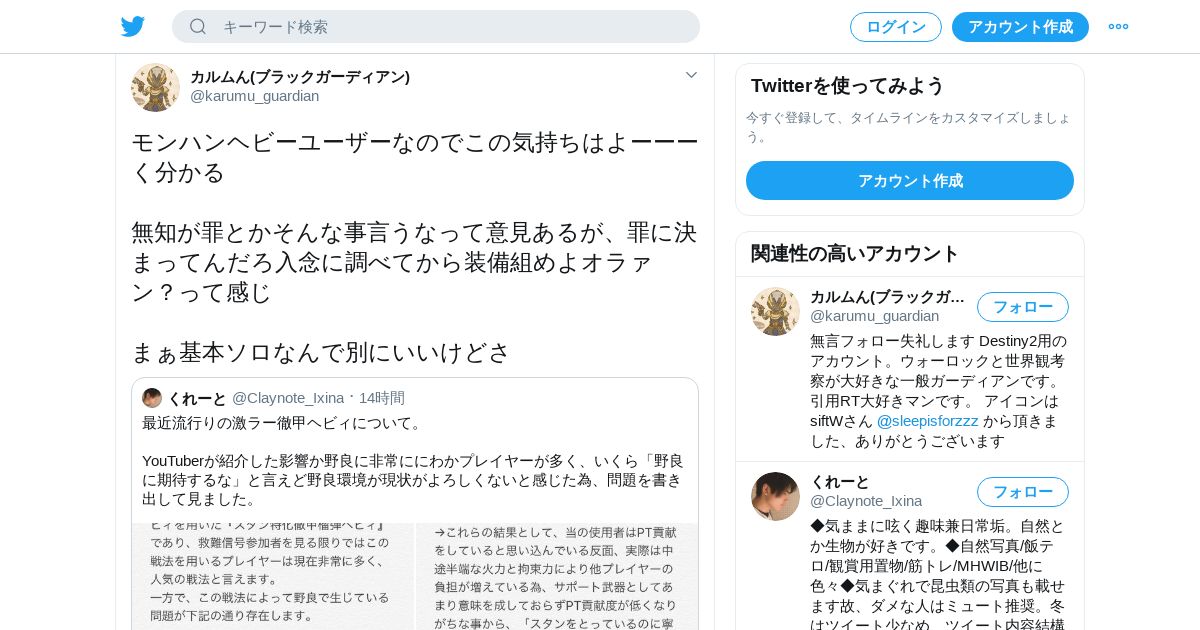Click the sidebar アカウント作成 signup button
Viewport: 1200px width, 630px height.
click(910, 181)
